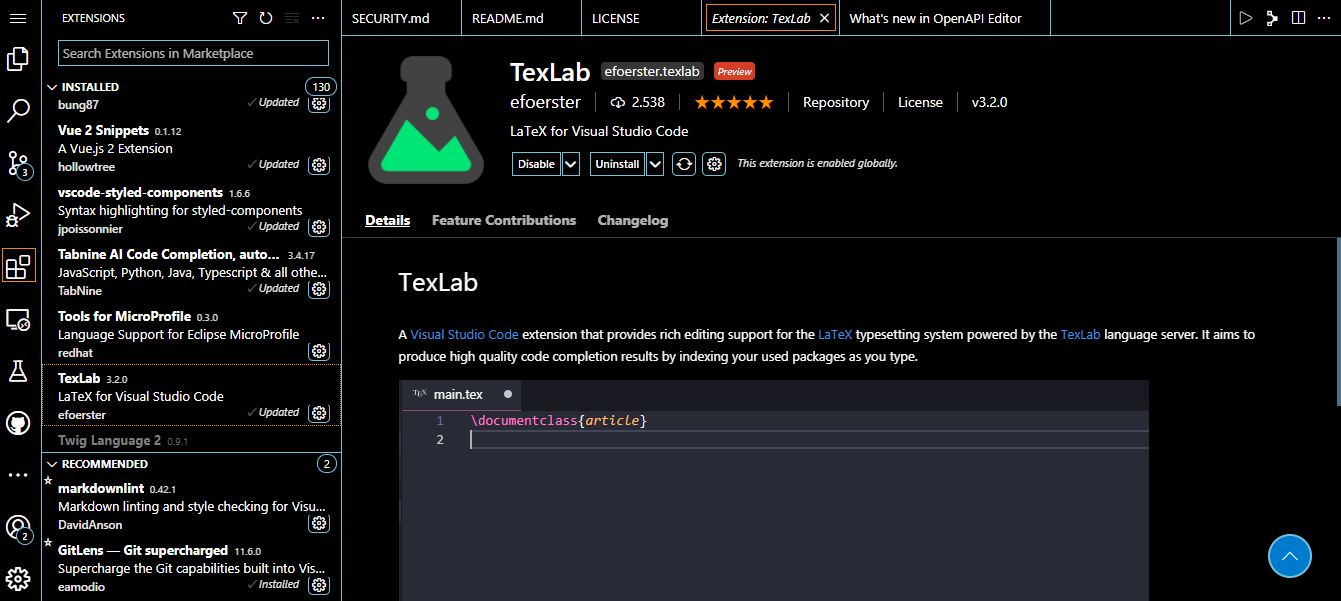1341x601 pixels.
Task: Open the Disable button dropdown arrow
Action: click(x=571, y=164)
